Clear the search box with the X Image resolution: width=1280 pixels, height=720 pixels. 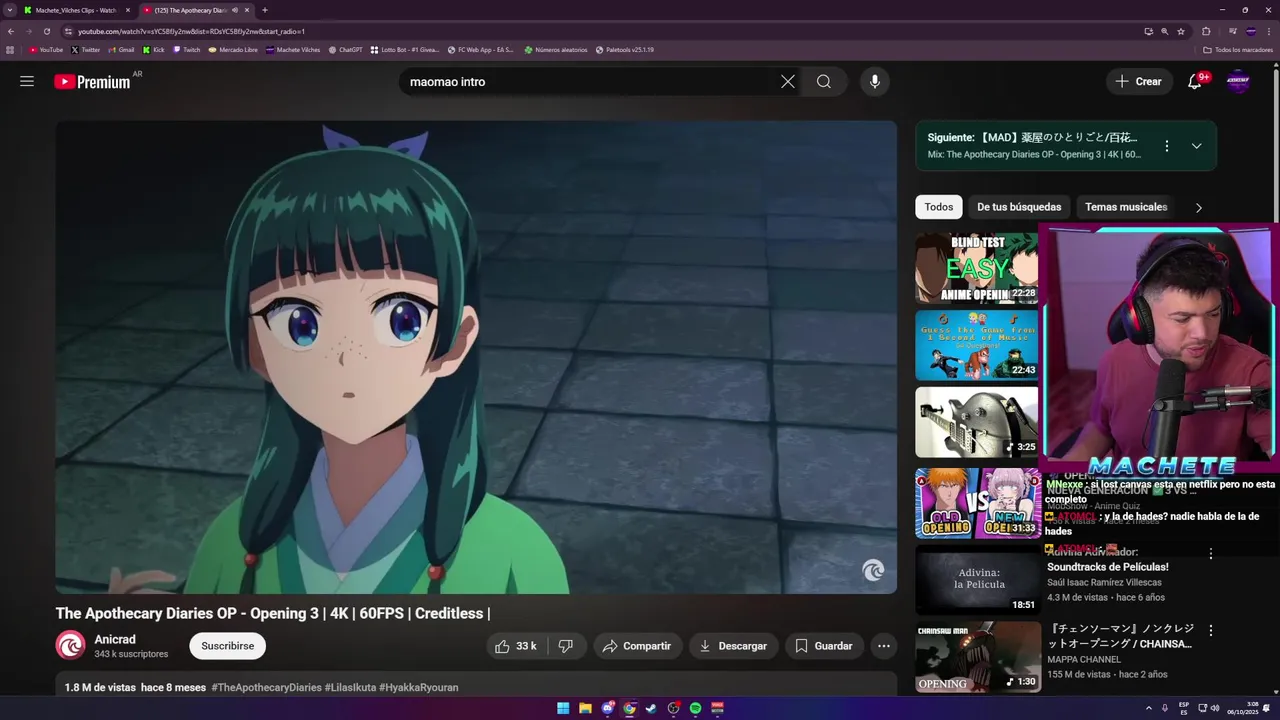click(x=788, y=82)
